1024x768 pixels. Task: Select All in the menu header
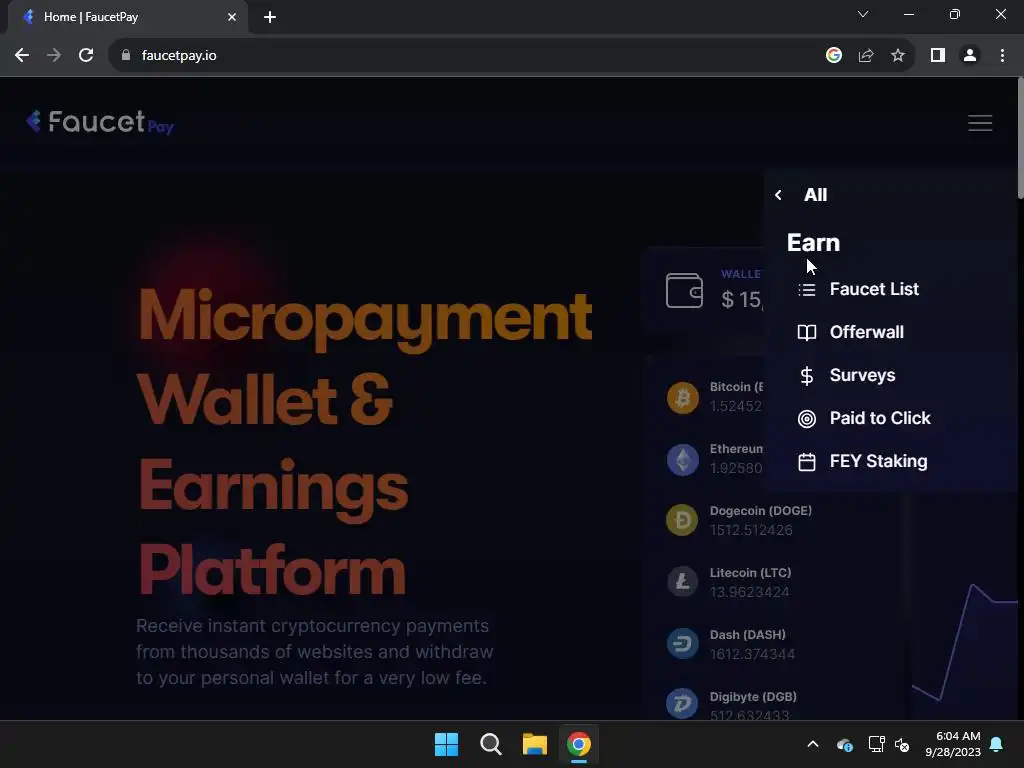pos(815,195)
